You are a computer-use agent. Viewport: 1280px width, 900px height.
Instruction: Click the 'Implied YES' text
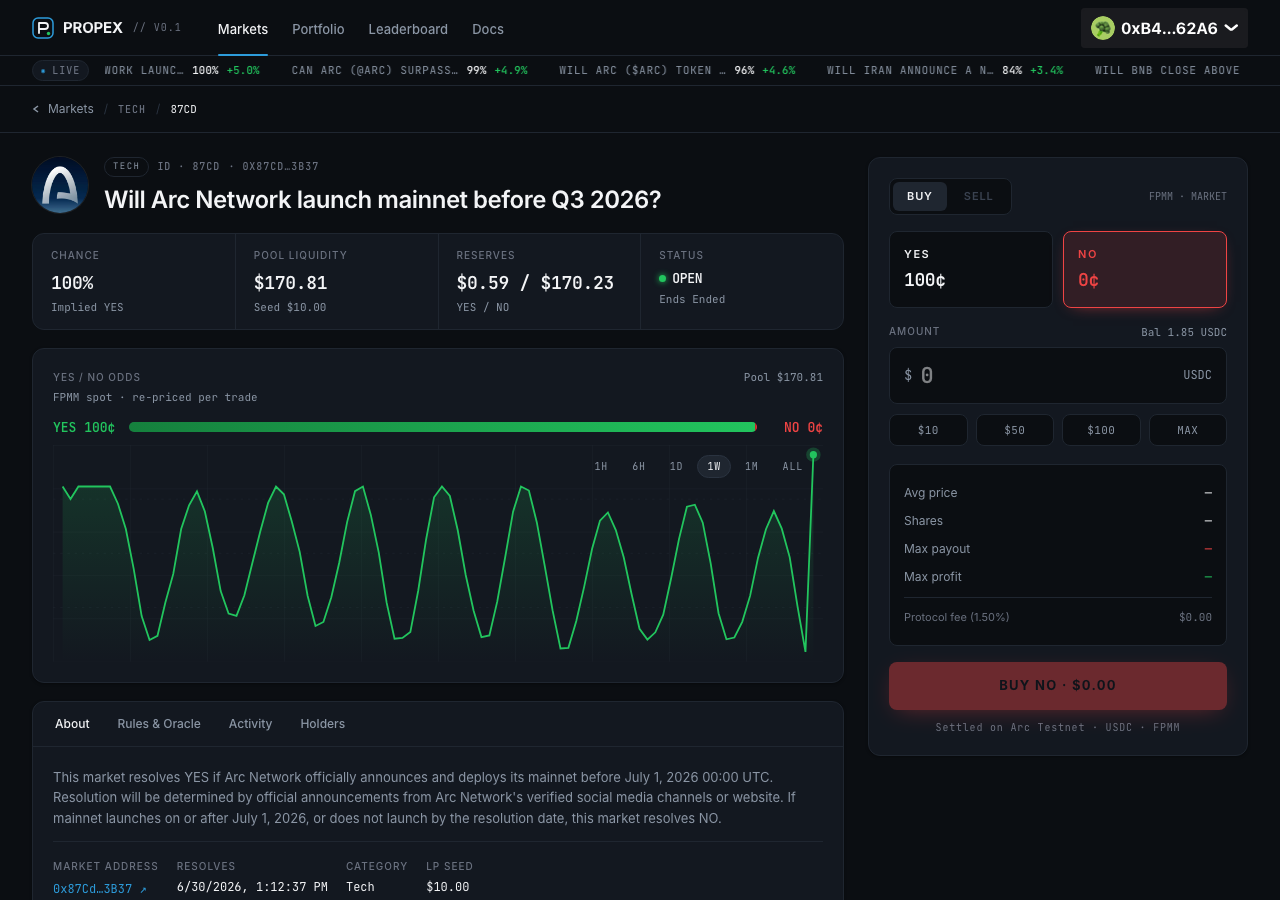point(87,308)
